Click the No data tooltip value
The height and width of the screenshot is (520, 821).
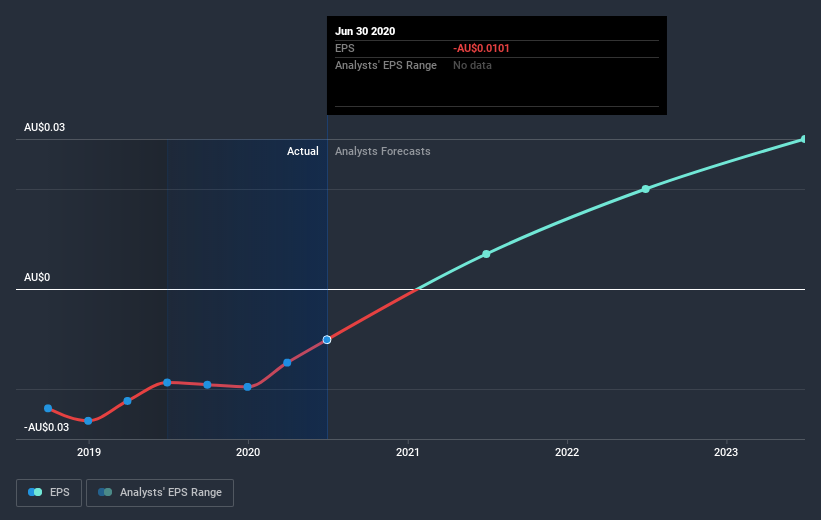[472, 65]
